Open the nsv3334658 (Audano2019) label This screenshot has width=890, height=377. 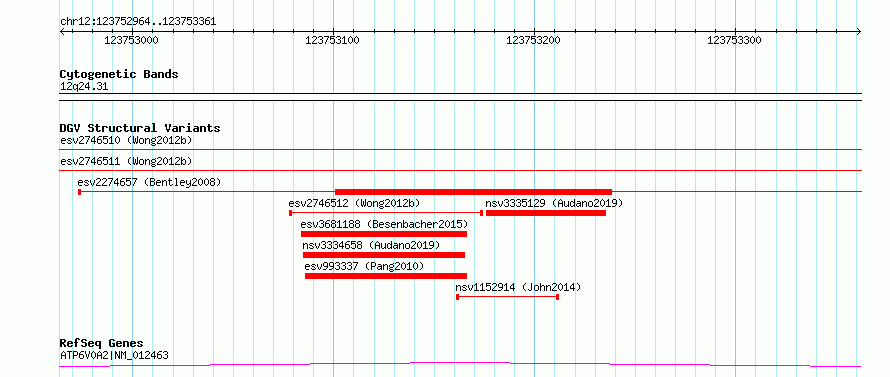(371, 245)
